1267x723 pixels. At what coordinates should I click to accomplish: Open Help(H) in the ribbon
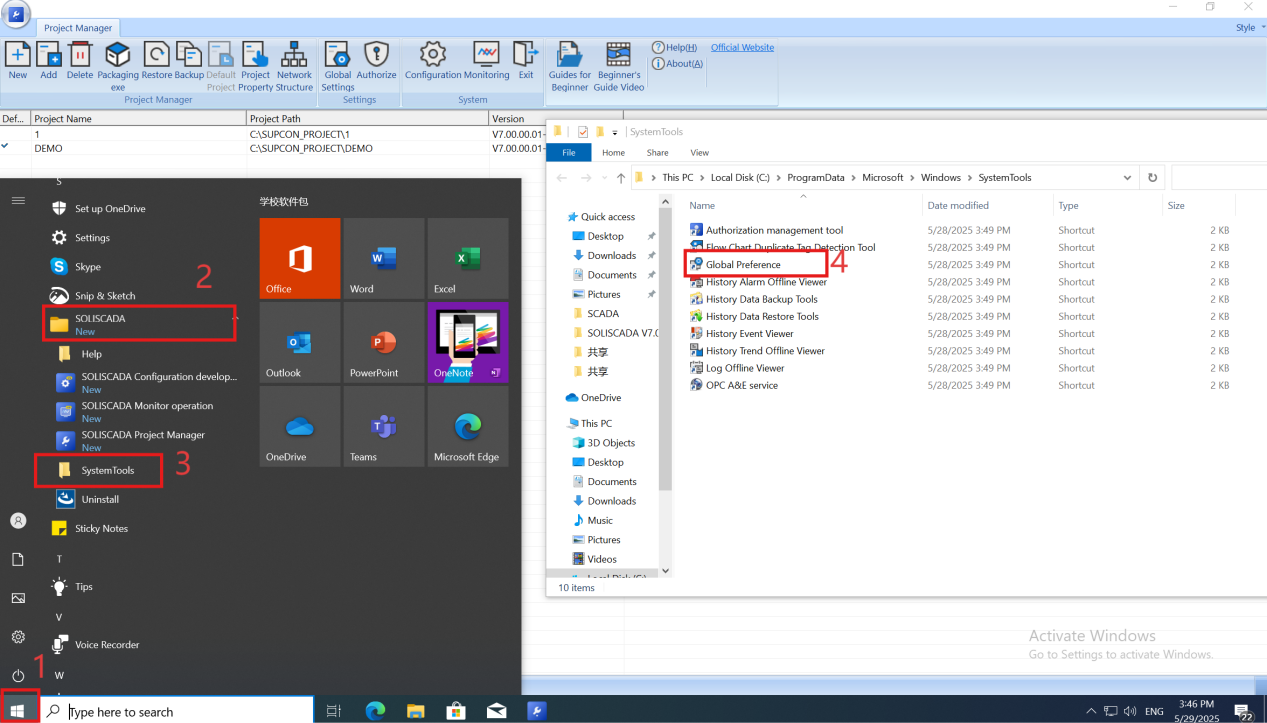click(675, 47)
